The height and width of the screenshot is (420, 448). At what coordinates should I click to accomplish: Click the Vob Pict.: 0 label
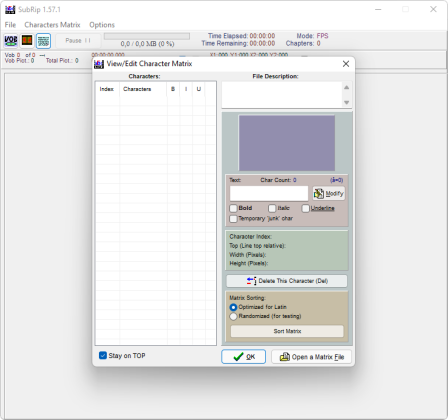click(19, 60)
